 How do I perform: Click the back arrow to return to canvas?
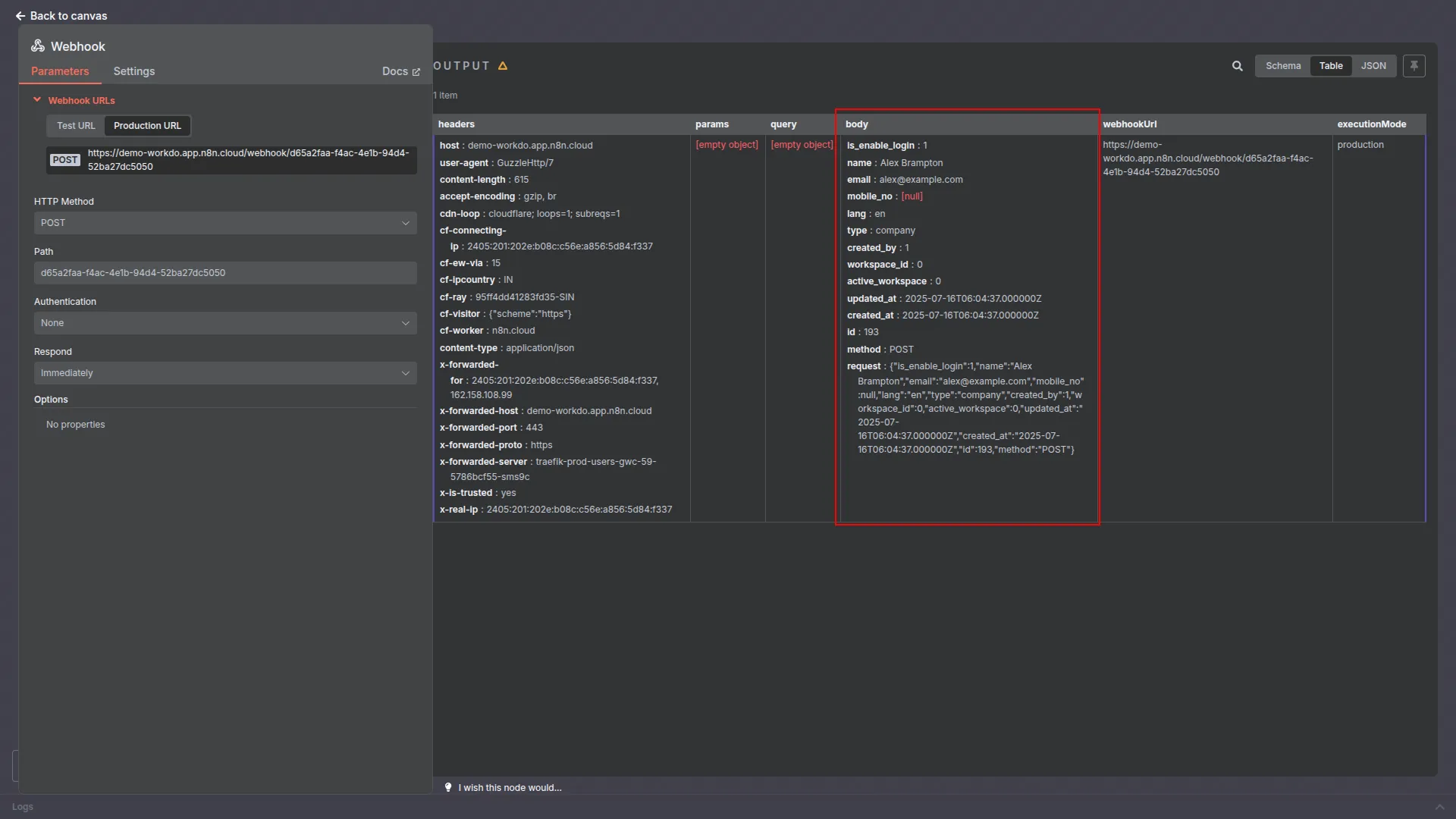[x=20, y=16]
